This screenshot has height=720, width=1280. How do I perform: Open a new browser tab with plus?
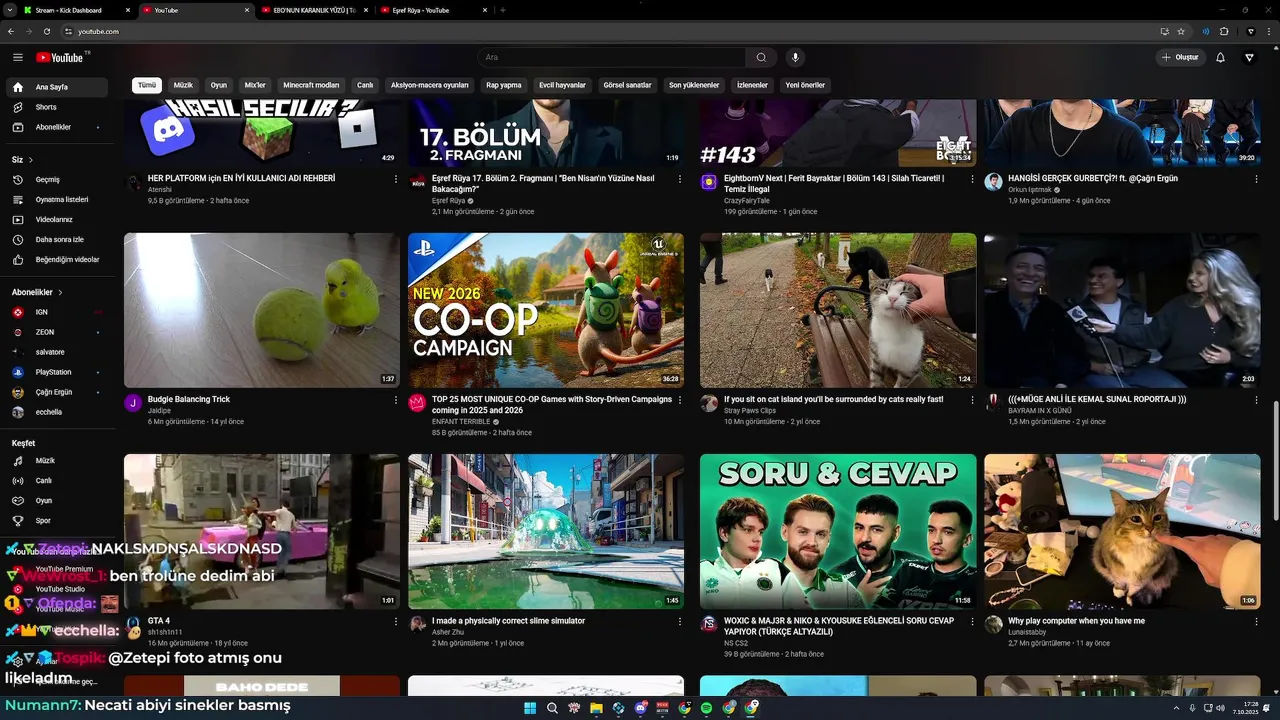(502, 10)
